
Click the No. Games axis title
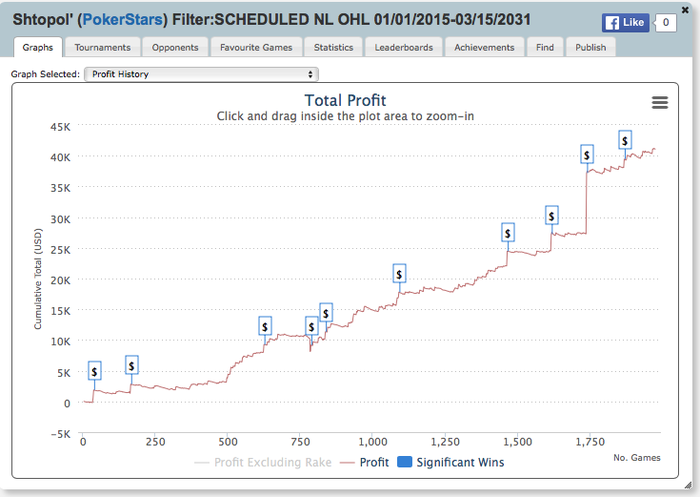637,458
